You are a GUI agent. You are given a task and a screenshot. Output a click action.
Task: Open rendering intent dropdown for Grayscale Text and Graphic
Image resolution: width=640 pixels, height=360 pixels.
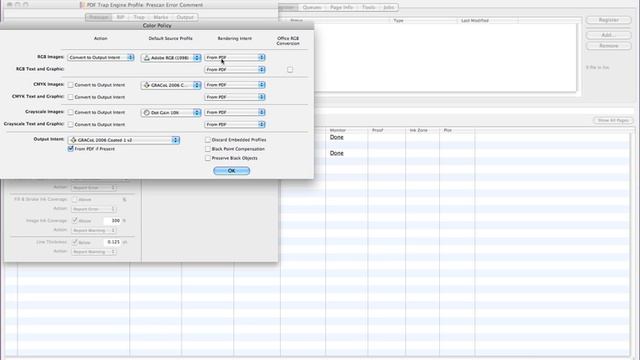coord(235,124)
